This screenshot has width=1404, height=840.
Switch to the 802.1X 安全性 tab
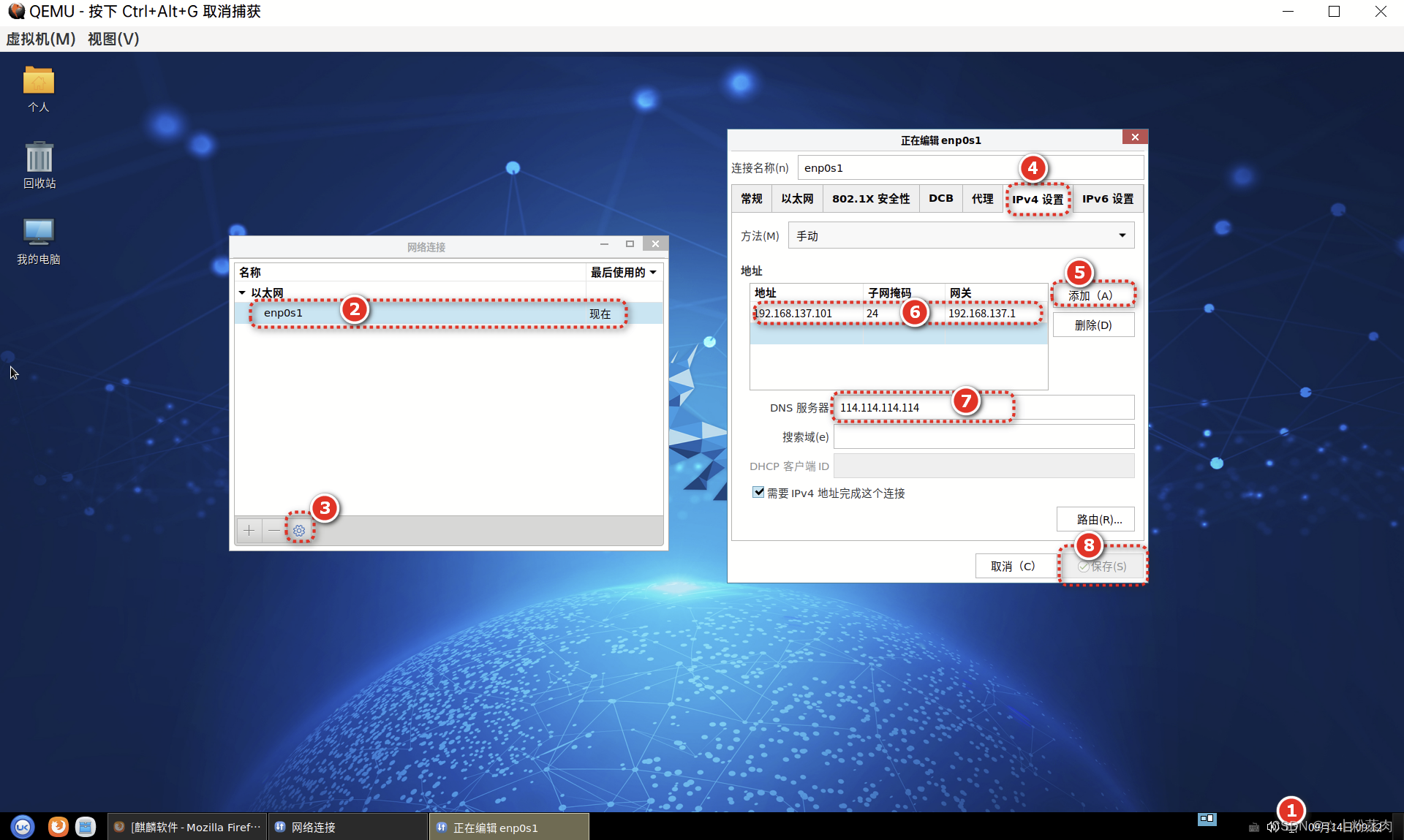(x=870, y=199)
